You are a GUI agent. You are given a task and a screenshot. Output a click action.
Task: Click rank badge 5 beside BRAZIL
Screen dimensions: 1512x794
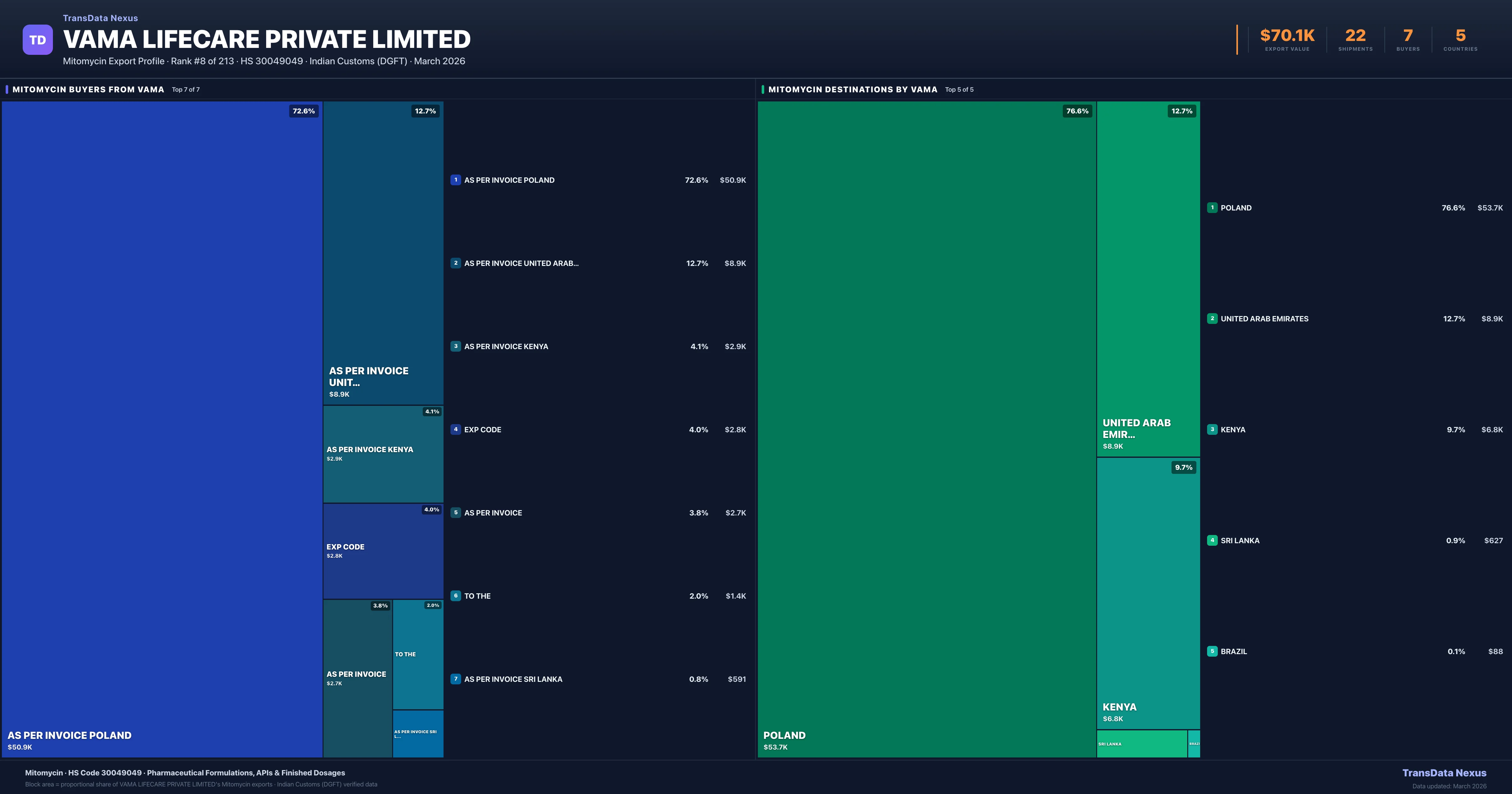click(1212, 651)
